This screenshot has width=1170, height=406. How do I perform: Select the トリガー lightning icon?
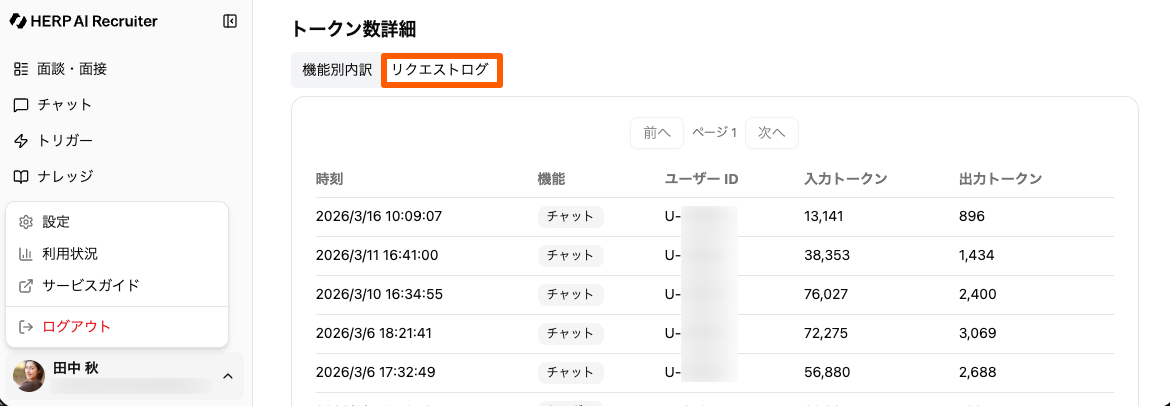tap(20, 141)
